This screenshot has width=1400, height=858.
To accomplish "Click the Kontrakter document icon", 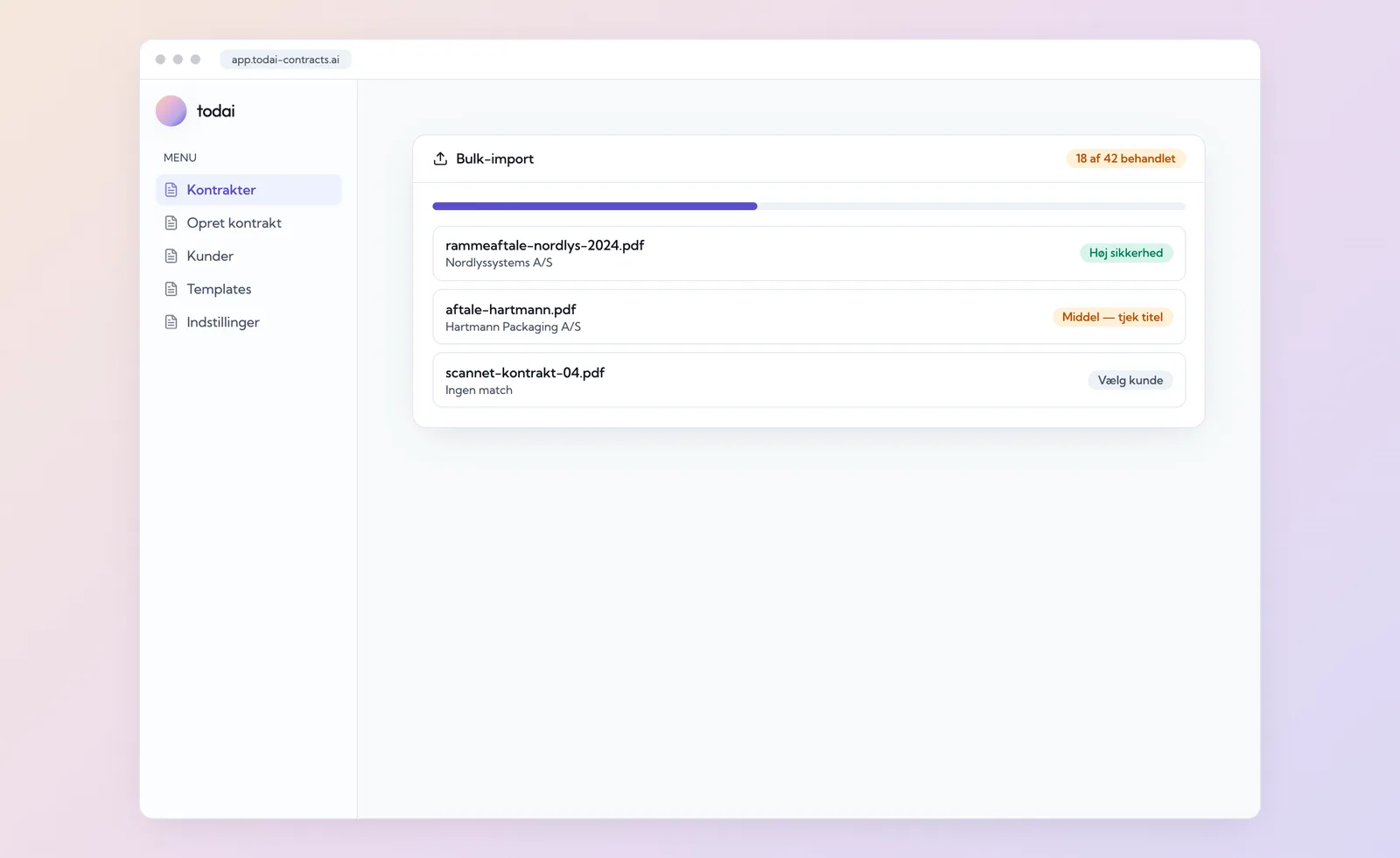I will click(171, 190).
